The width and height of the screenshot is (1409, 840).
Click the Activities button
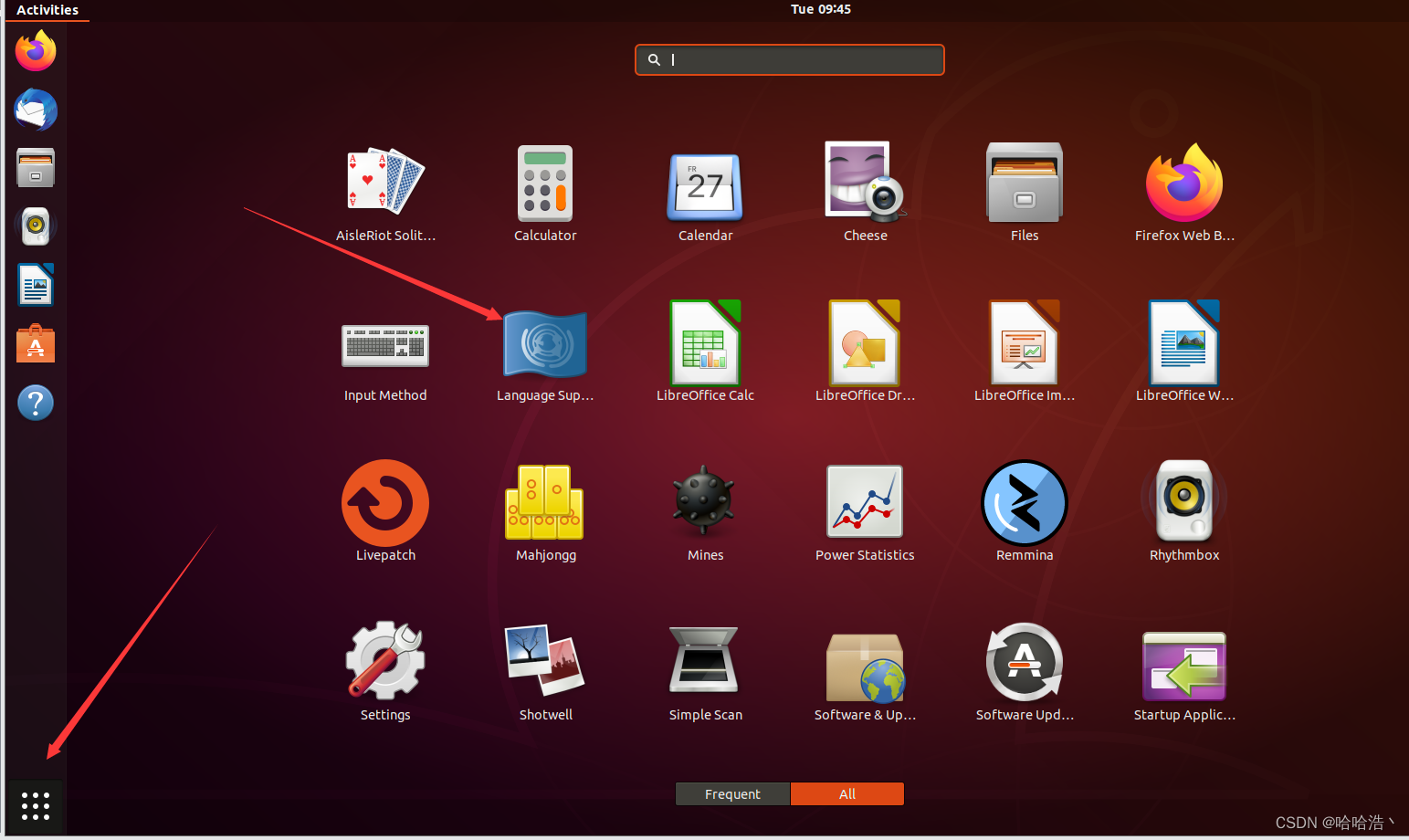tap(47, 10)
